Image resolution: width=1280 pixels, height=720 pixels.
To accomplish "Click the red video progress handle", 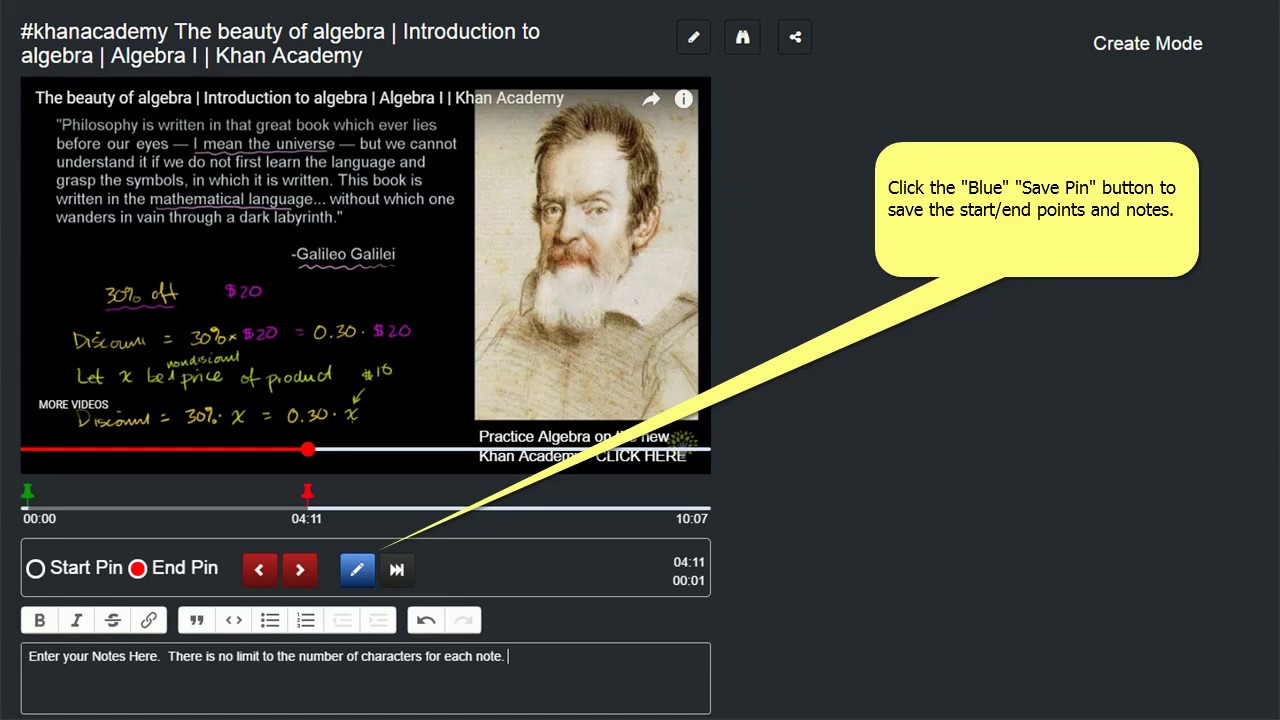I will click(308, 449).
